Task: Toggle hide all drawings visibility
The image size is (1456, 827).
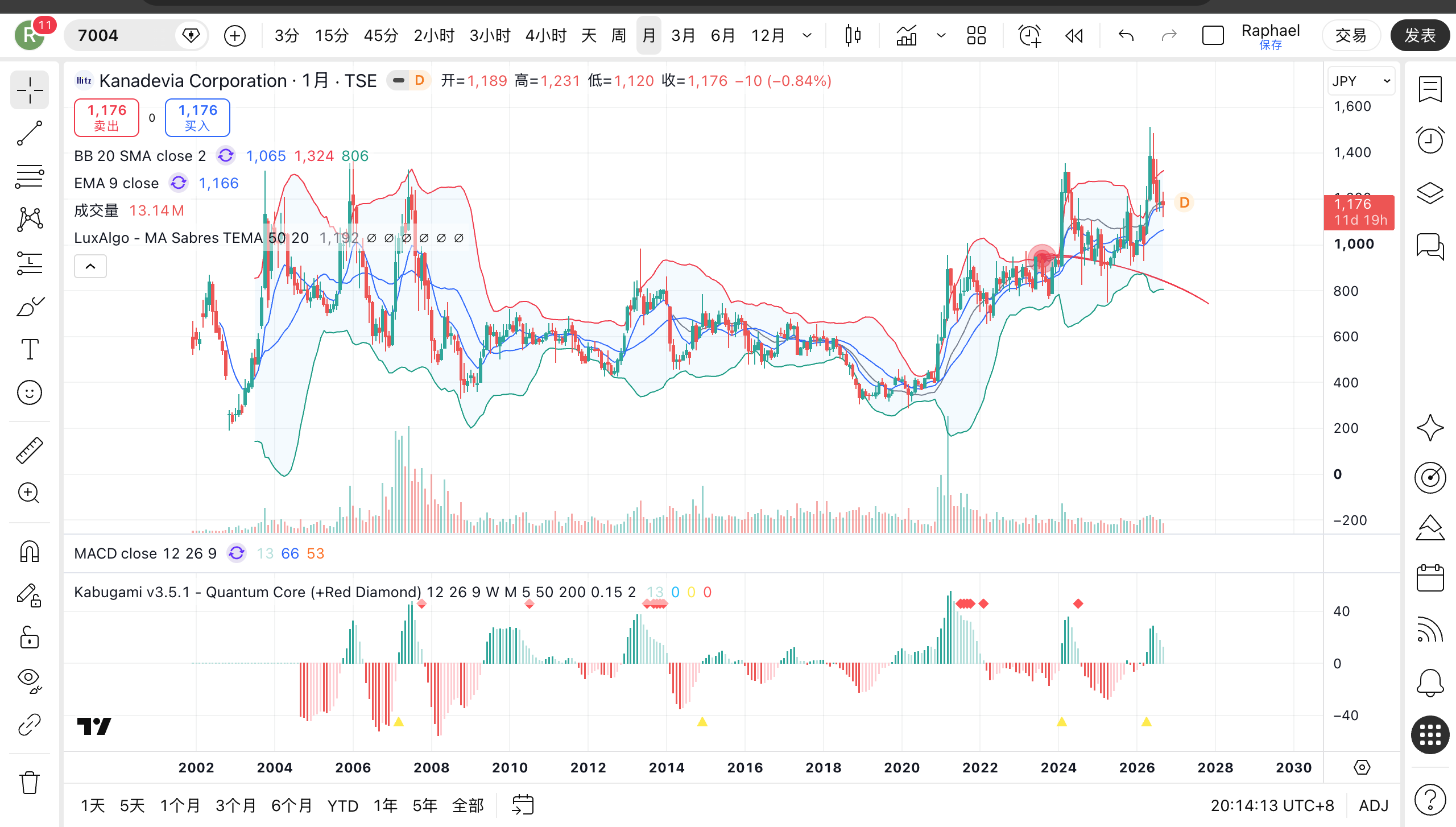Action: (30, 680)
